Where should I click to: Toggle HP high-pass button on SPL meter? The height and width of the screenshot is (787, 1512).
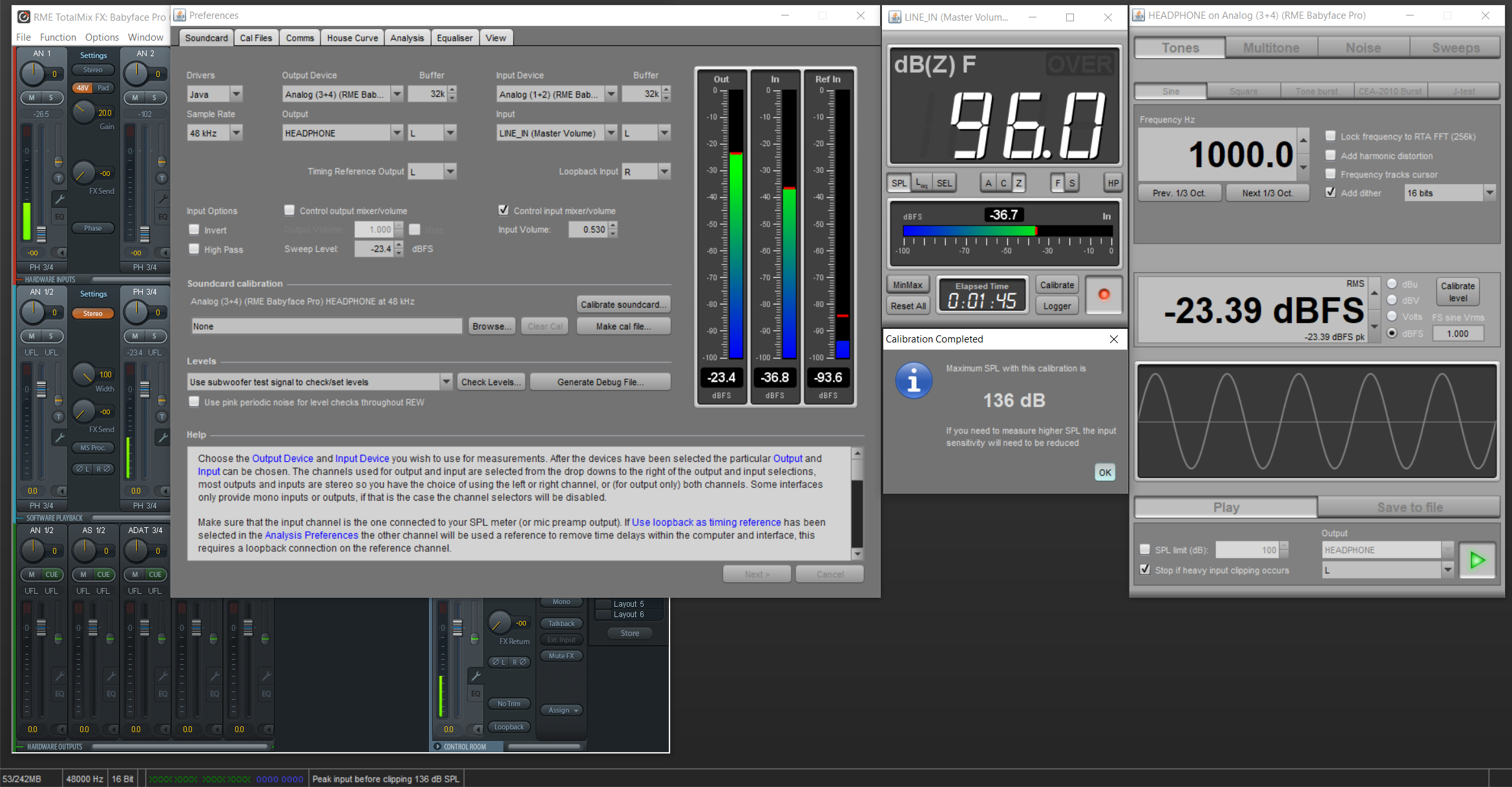point(1113,184)
